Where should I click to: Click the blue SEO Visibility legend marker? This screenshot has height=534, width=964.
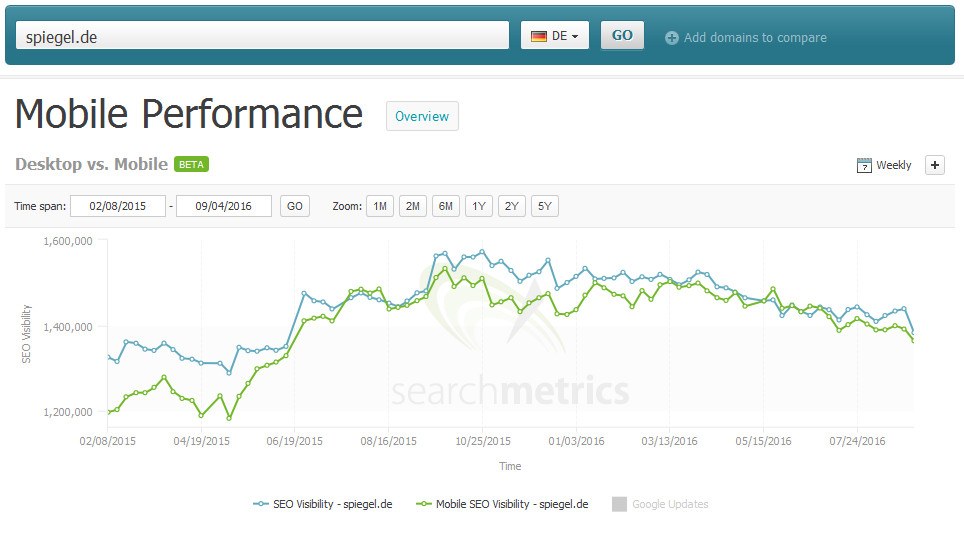coord(261,504)
